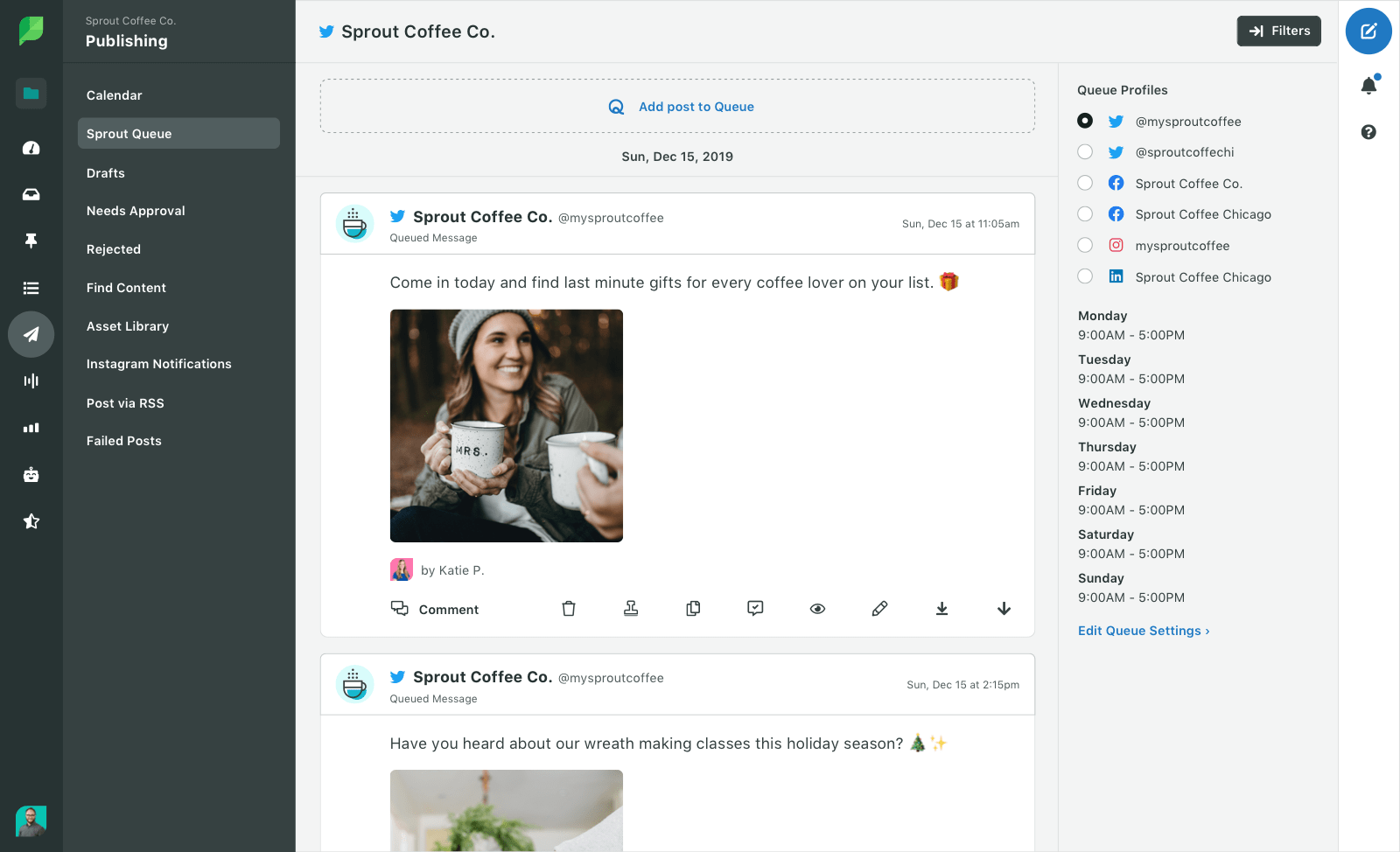Click the coffee mugs photo thumbnail
The image size is (1400, 852).
point(507,426)
